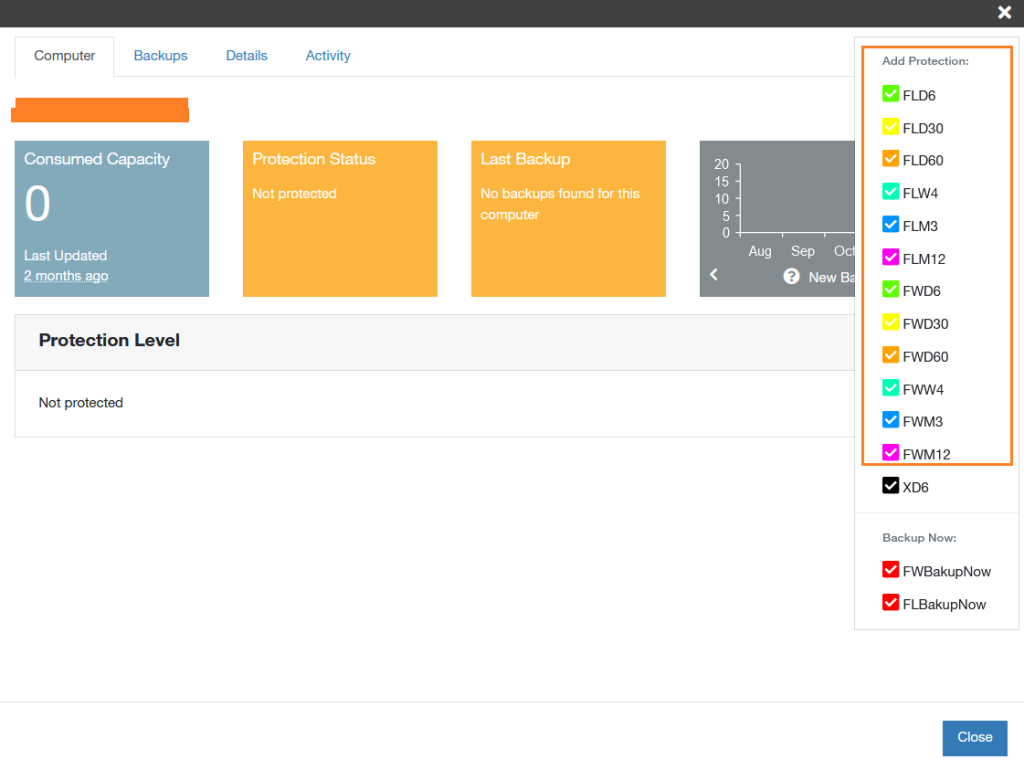
Task: Click the 'Not protected' protection level text
Action: [81, 403]
